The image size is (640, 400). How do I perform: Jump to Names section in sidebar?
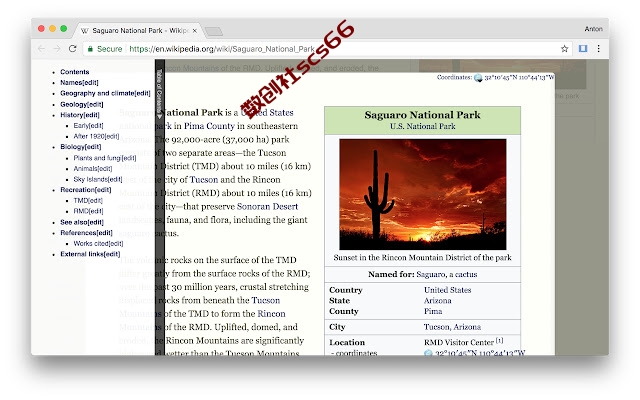(79, 82)
